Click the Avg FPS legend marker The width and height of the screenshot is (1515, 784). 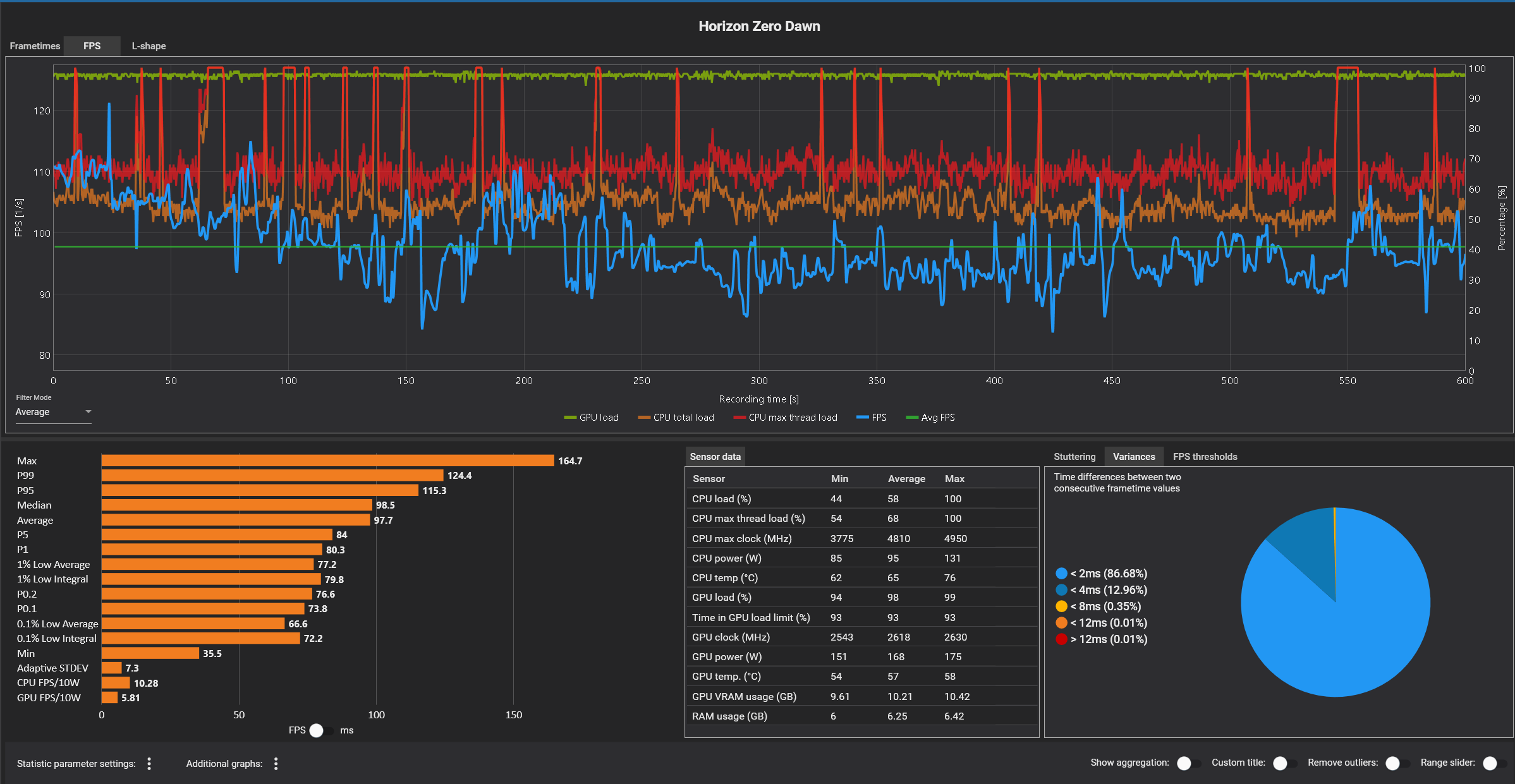[912, 418]
